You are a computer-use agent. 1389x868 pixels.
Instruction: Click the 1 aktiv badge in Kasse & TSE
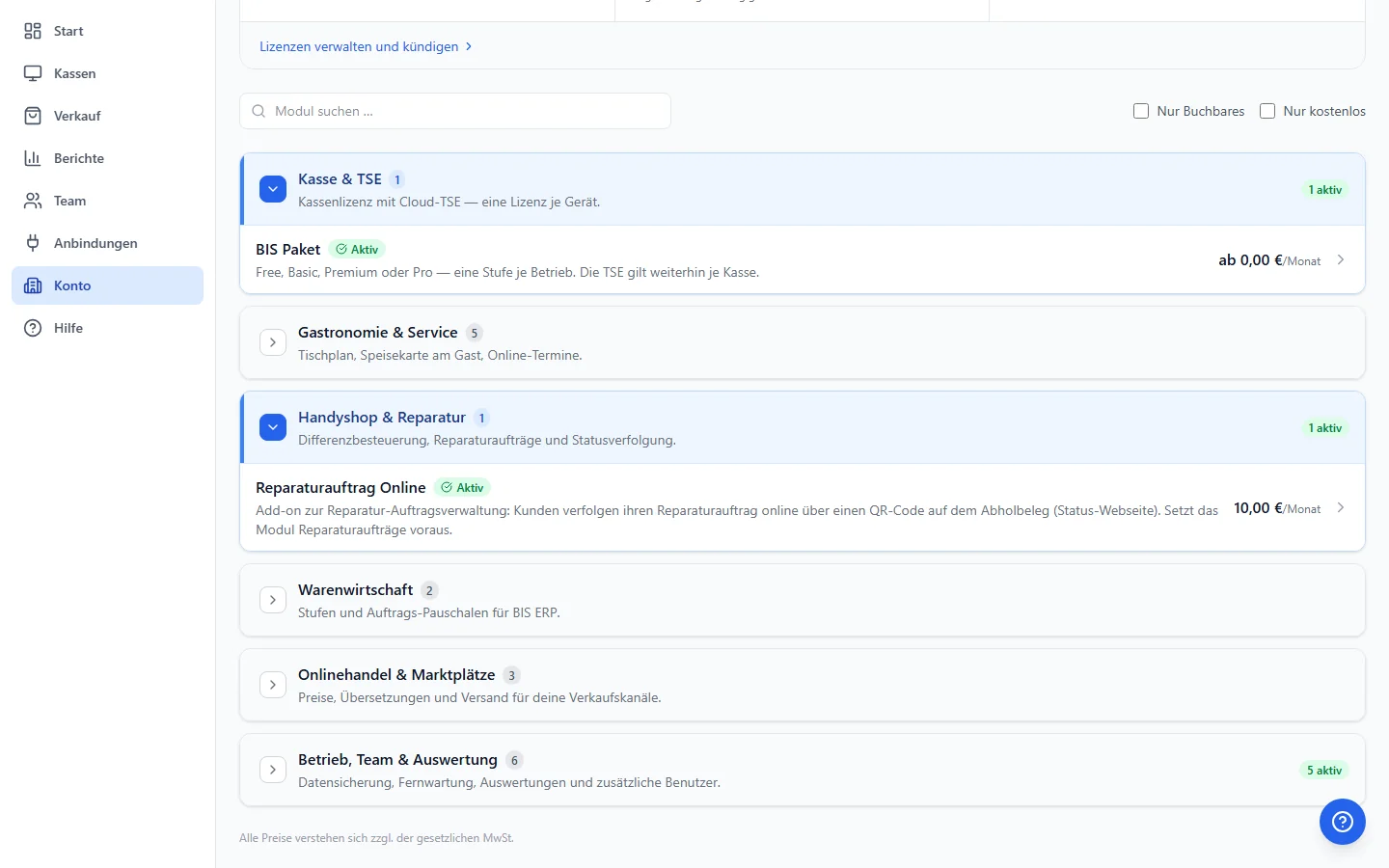tap(1325, 189)
